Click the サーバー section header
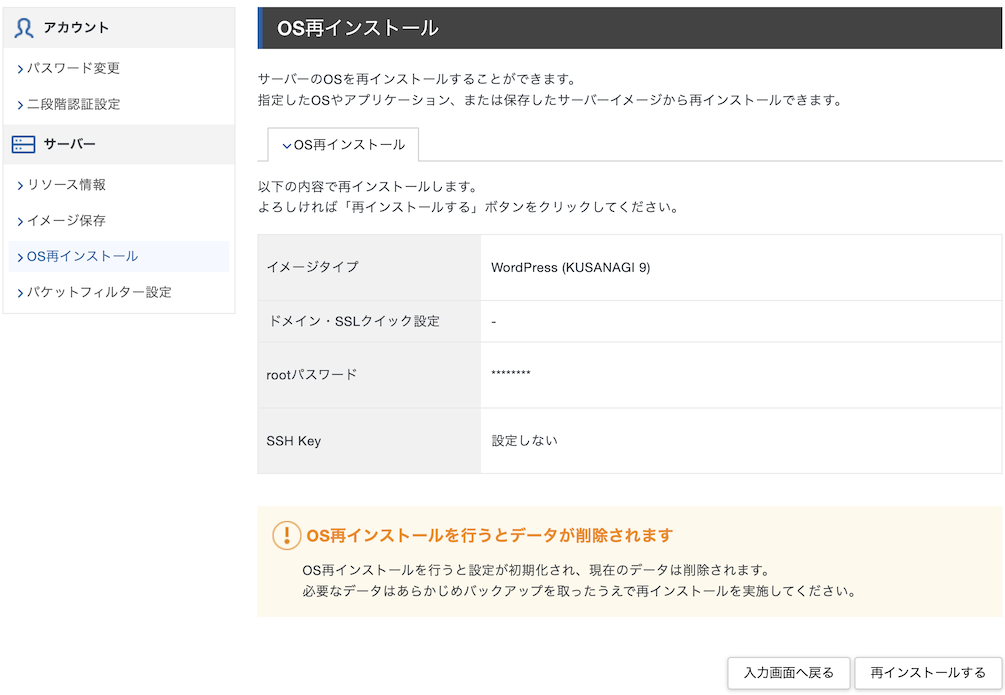The height and width of the screenshot is (695, 1005). (x=69, y=145)
